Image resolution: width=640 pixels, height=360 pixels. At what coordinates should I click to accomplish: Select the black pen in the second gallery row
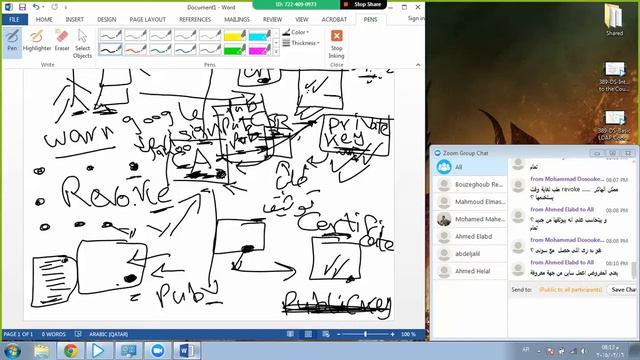pos(111,50)
